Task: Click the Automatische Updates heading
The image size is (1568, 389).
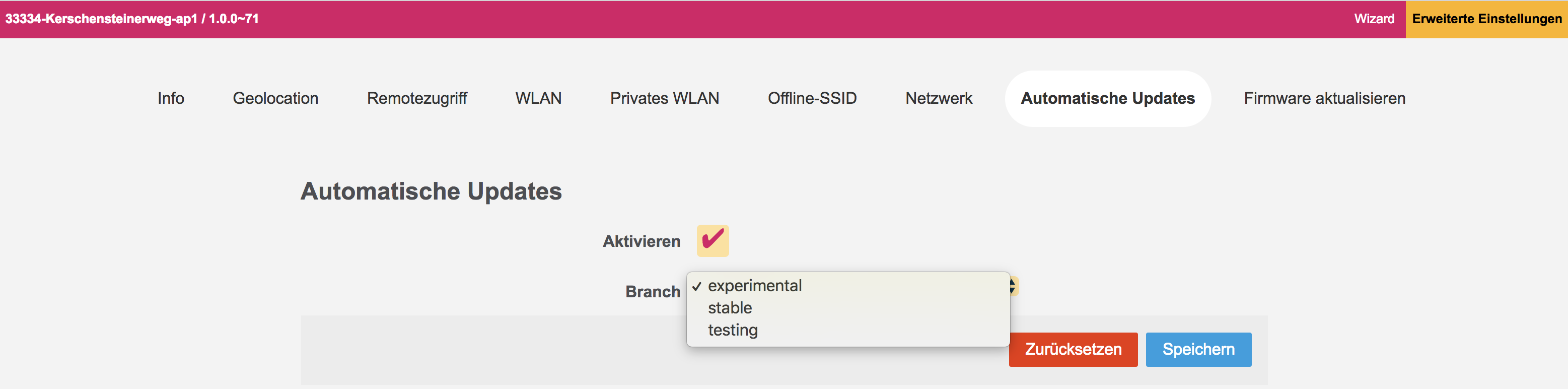Action: 431,191
